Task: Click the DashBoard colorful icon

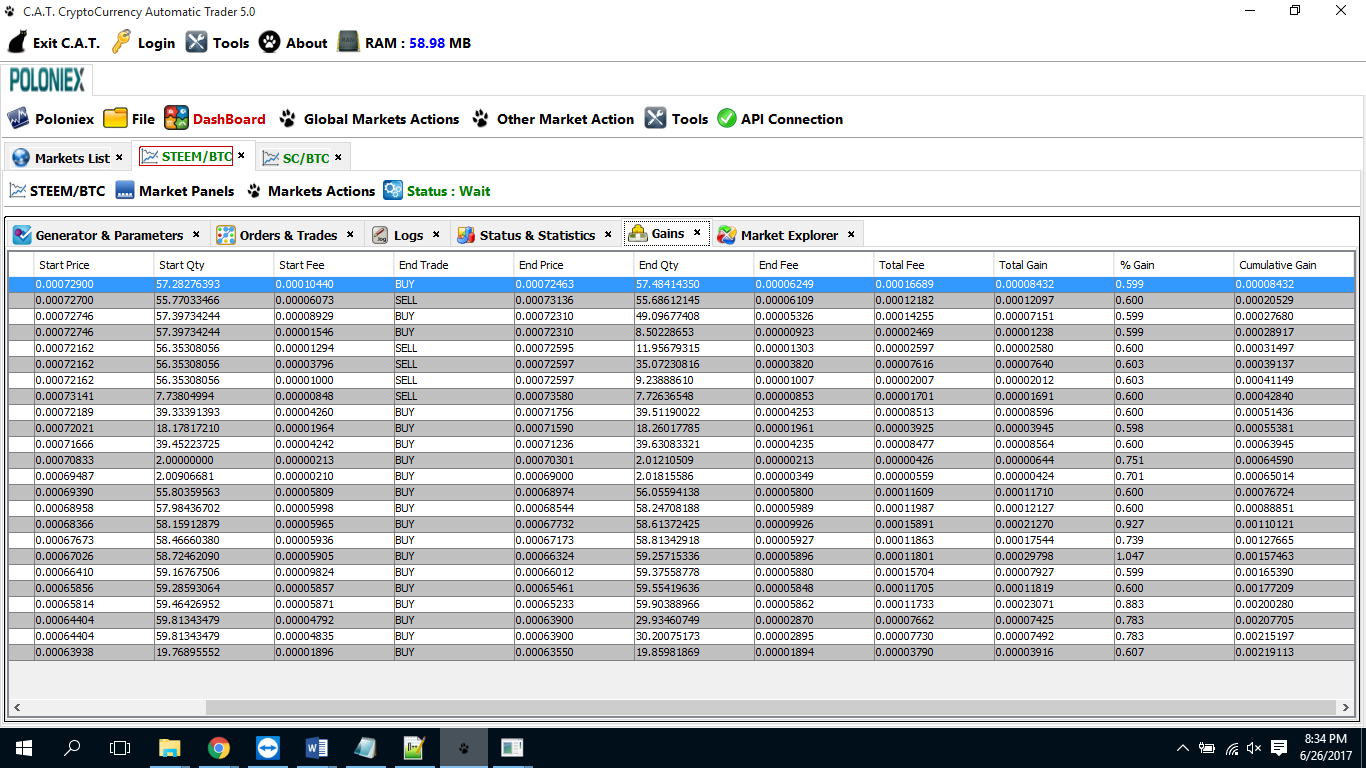Action: pyautogui.click(x=177, y=119)
